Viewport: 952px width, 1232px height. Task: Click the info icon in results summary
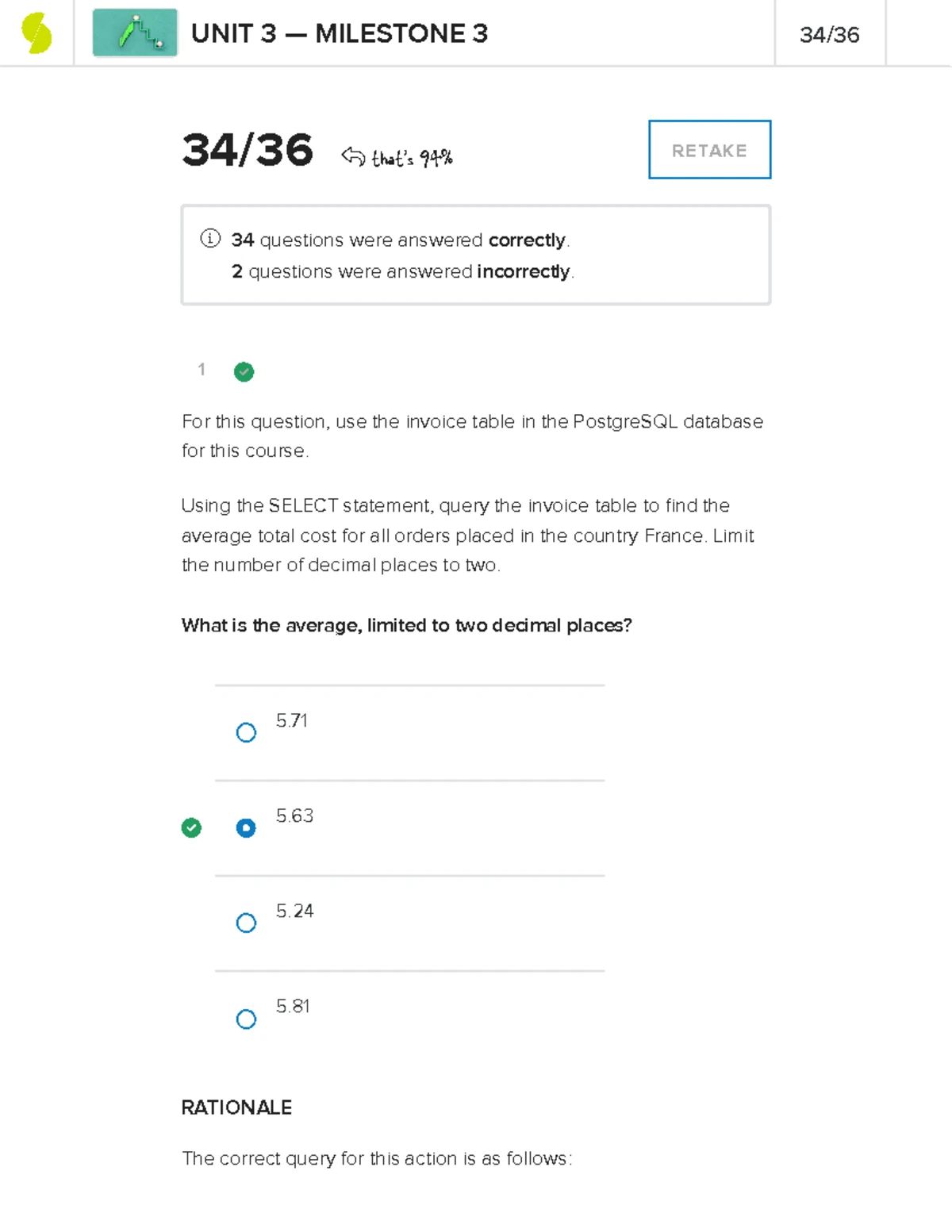[210, 238]
